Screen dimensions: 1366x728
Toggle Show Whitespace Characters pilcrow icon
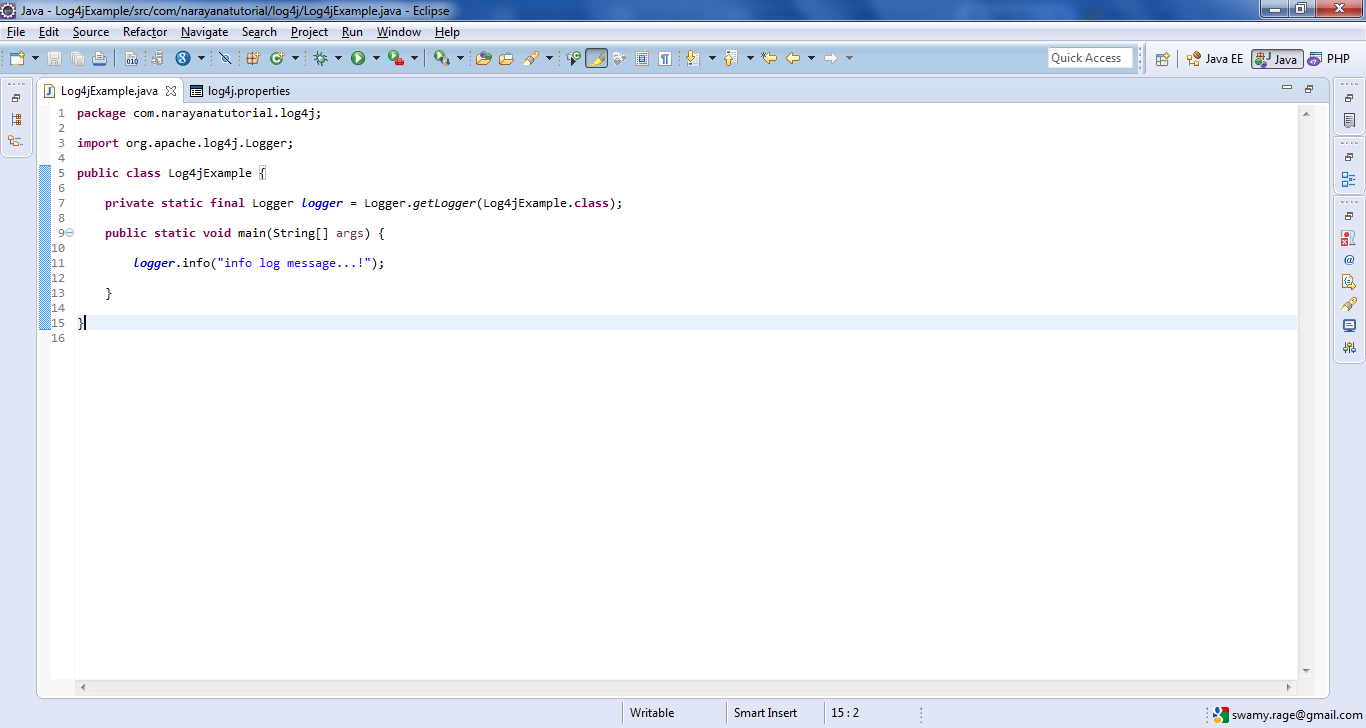tap(665, 58)
